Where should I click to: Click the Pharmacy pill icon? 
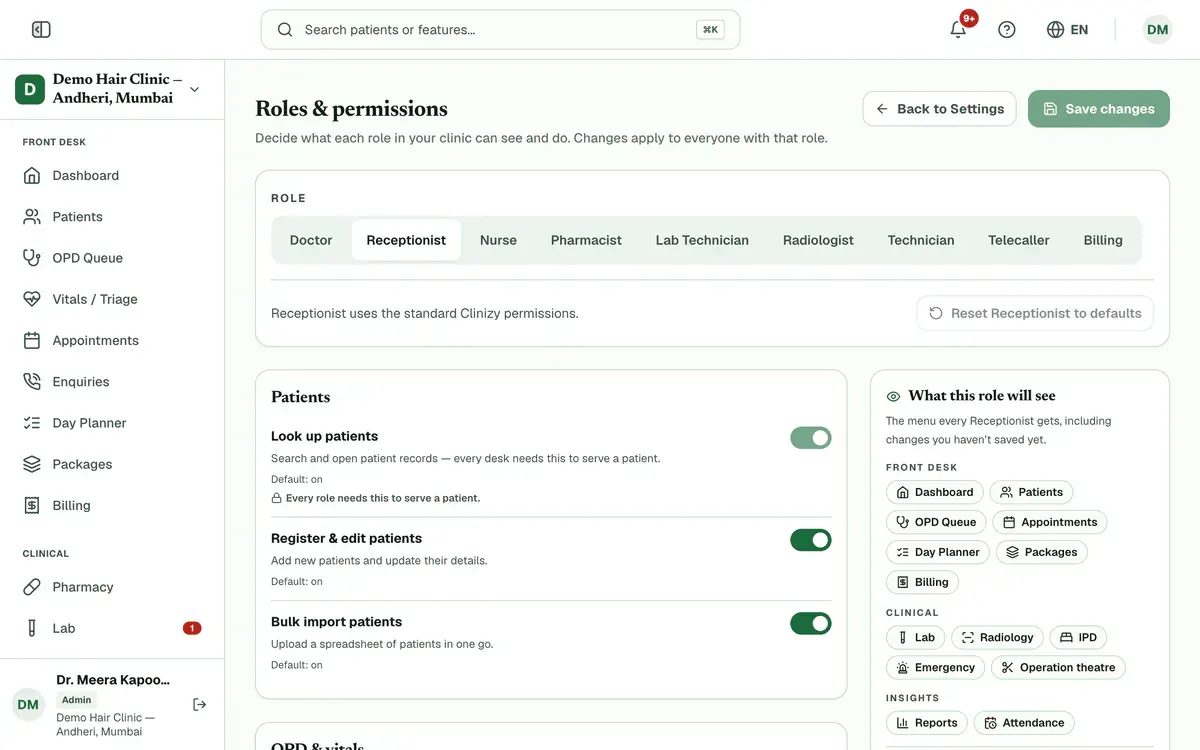32,587
